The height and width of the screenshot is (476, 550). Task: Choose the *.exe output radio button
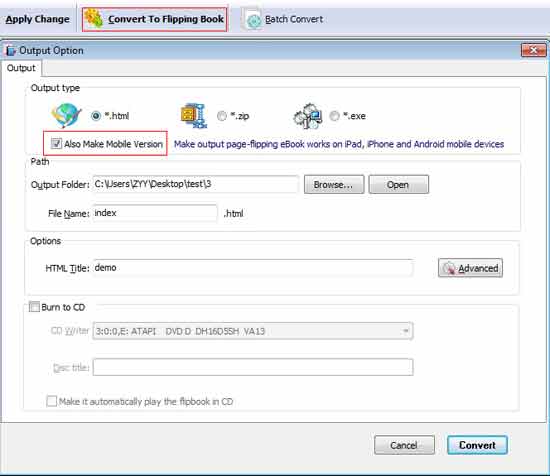[334, 116]
